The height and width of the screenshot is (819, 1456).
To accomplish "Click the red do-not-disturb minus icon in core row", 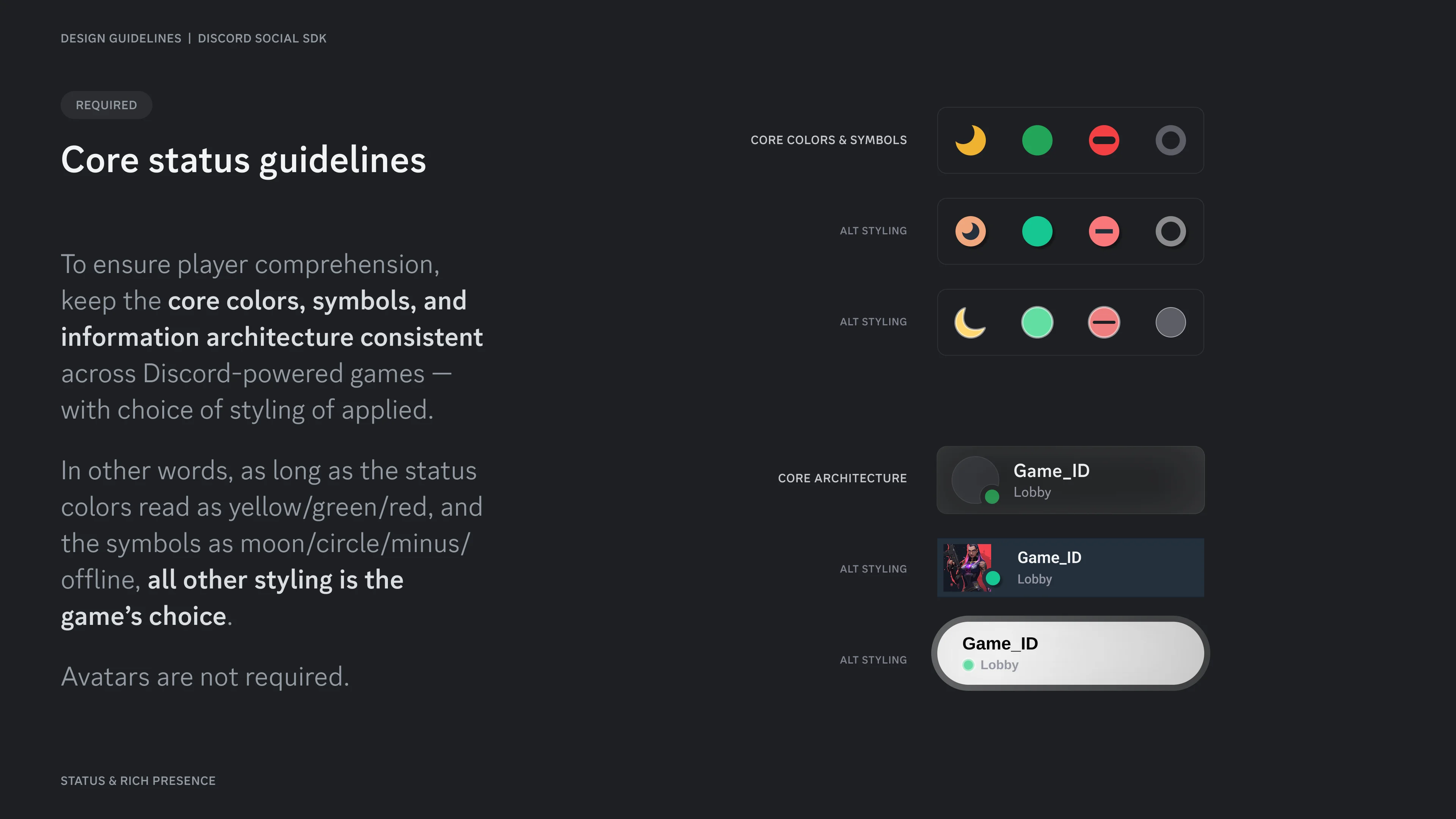I will click(x=1104, y=140).
